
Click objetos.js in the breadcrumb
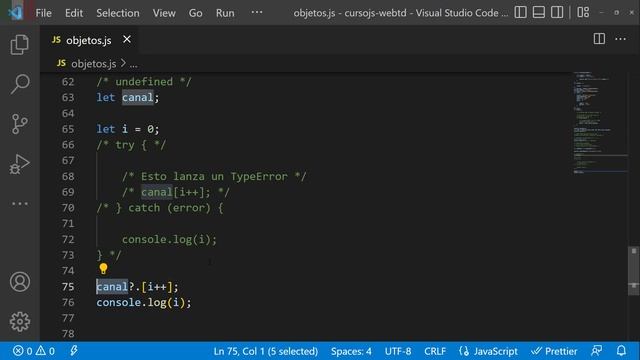[93, 64]
